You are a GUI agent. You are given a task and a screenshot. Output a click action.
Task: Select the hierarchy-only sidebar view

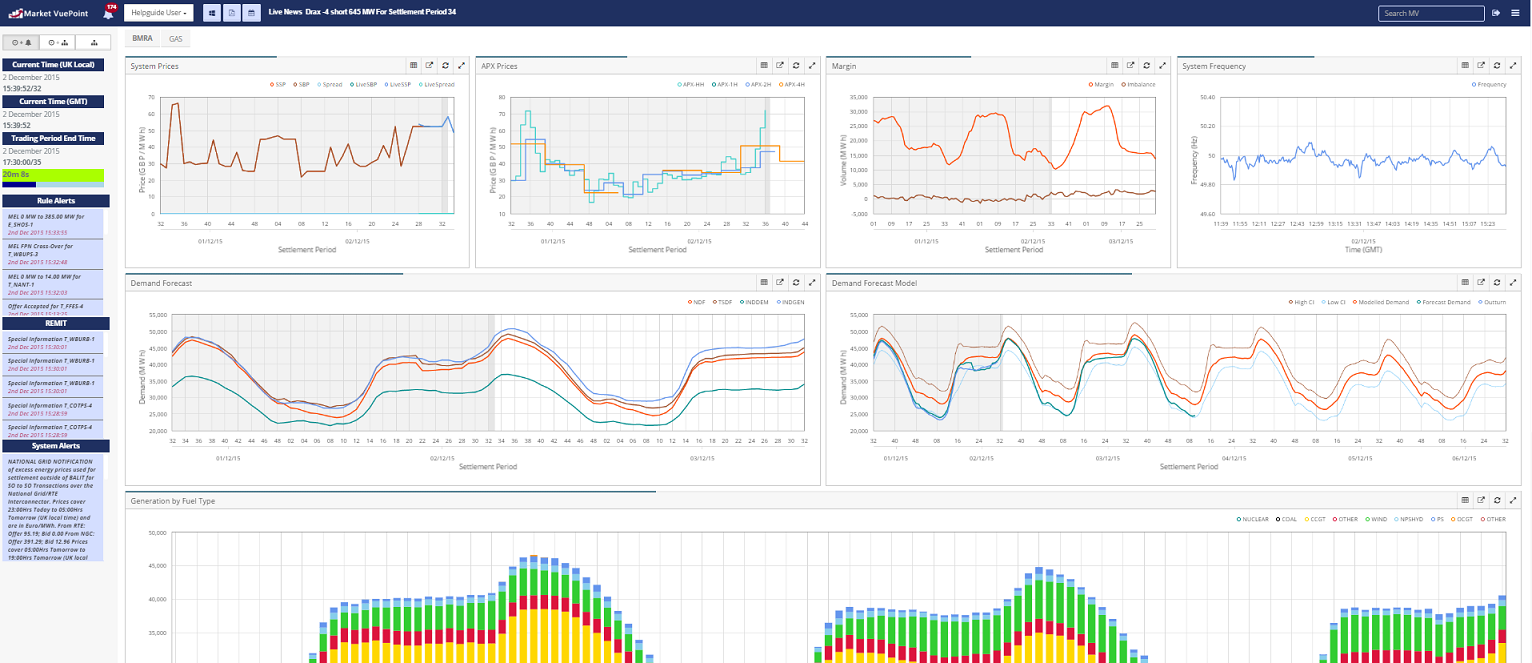(x=94, y=43)
